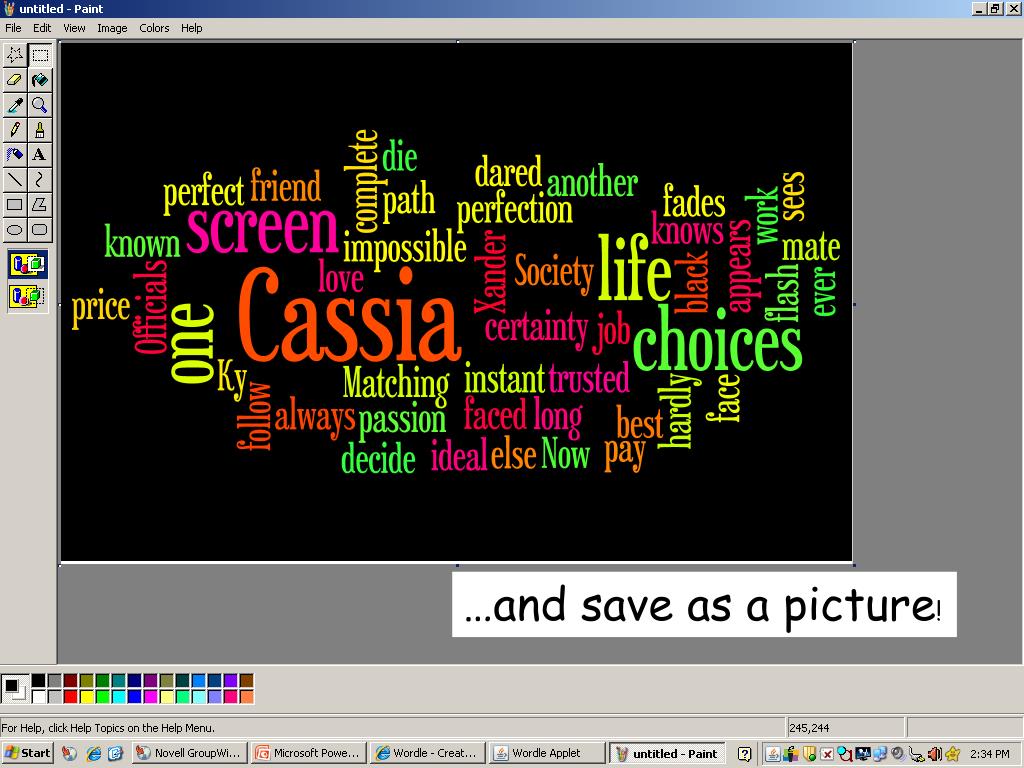This screenshot has height=768, width=1024.
Task: Launch Internet Explorer from Quick Launch
Action: pos(93,754)
